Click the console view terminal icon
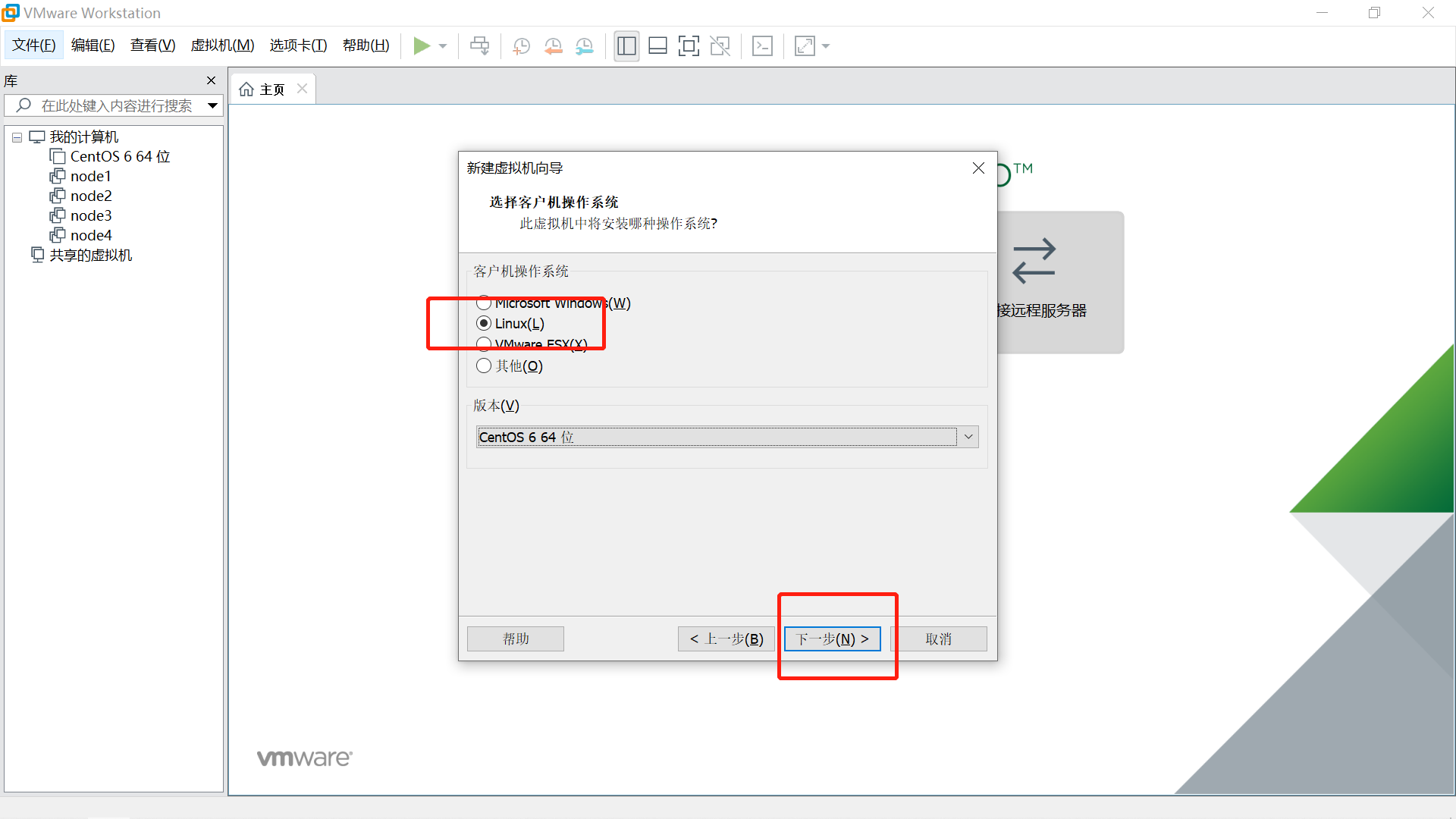The image size is (1456, 819). 762,46
